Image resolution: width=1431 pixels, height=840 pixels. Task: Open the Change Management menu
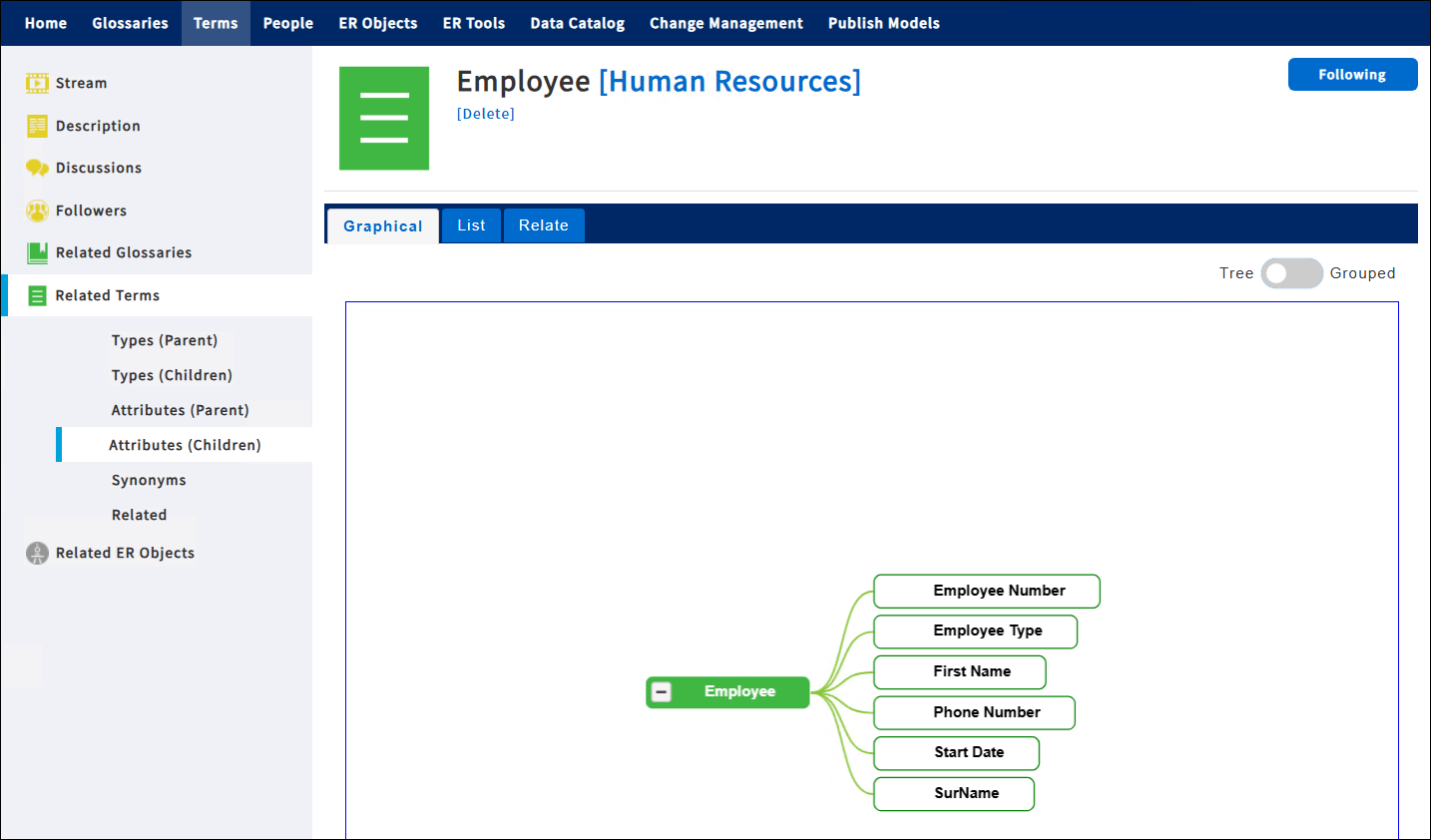tap(726, 23)
